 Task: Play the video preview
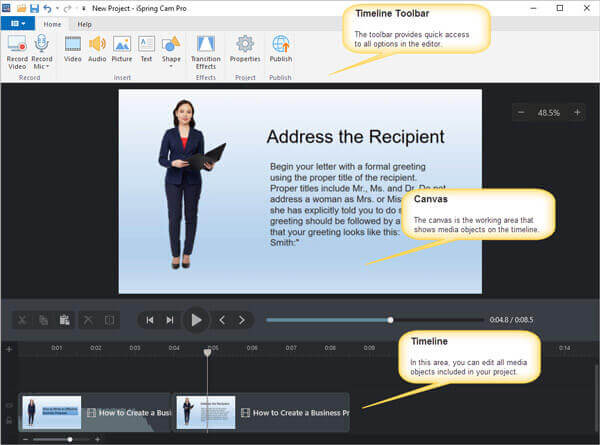coord(196,320)
